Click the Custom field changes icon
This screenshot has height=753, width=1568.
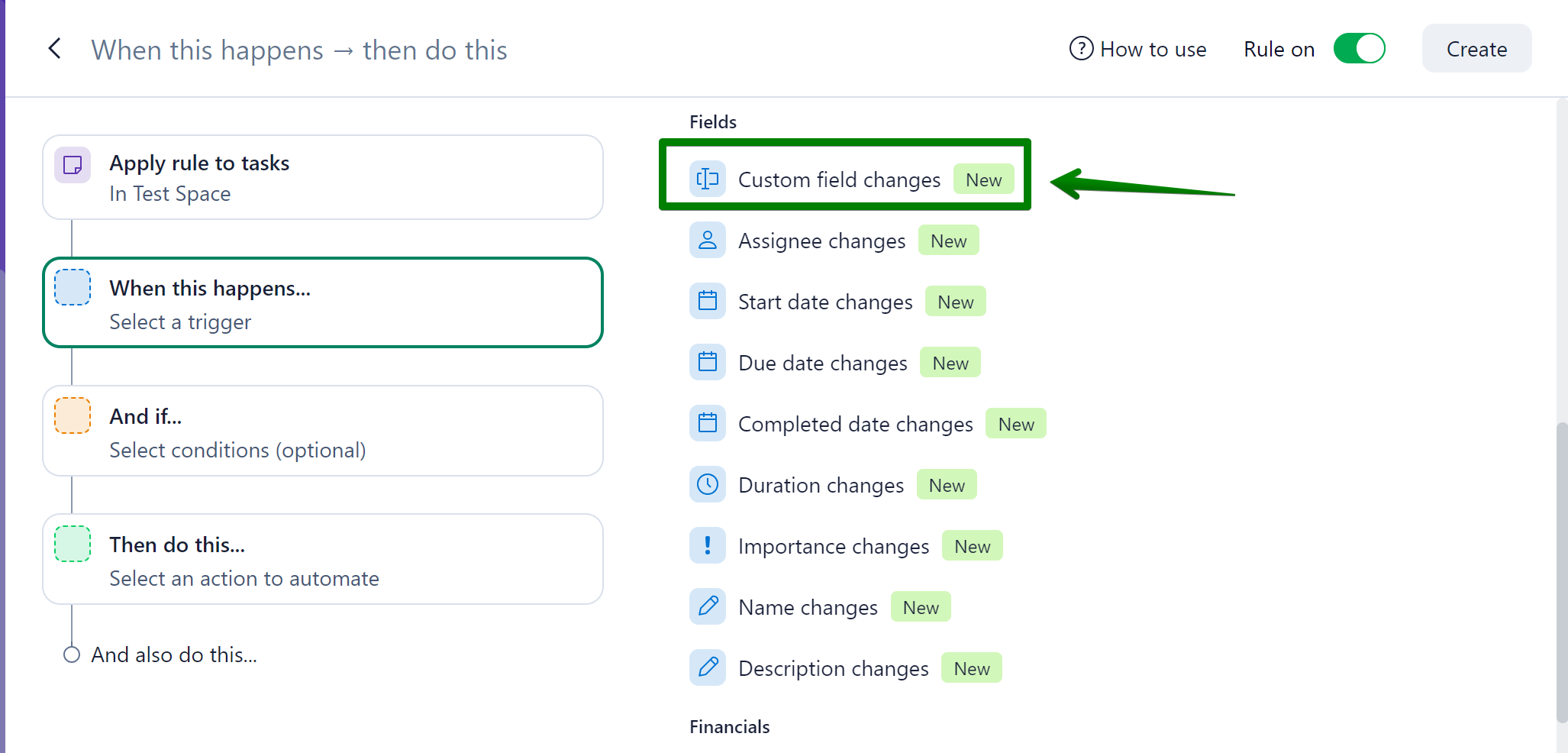708,179
